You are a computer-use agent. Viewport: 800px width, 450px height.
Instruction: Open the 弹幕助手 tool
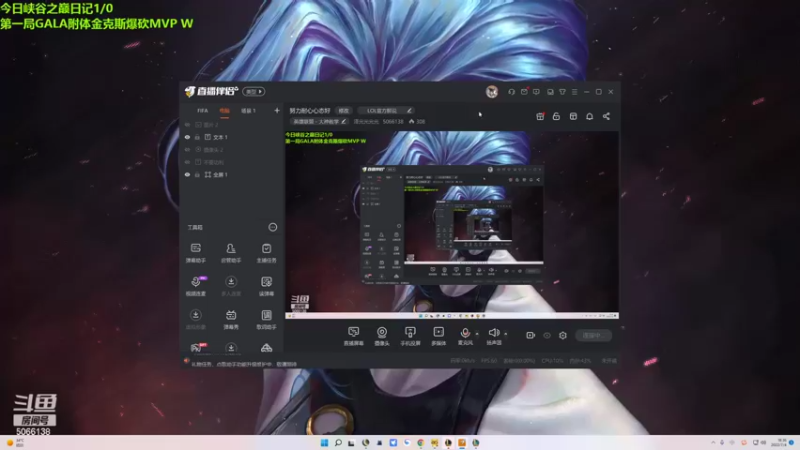click(x=195, y=253)
